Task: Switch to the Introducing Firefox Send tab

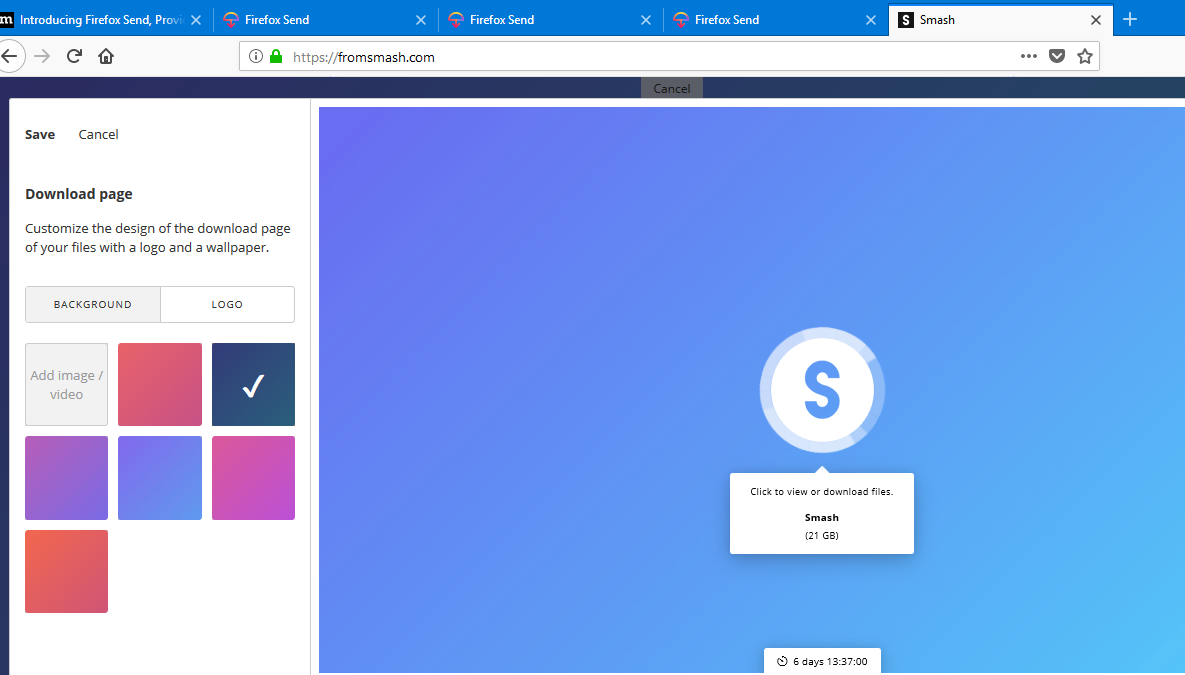Action: click(x=101, y=20)
